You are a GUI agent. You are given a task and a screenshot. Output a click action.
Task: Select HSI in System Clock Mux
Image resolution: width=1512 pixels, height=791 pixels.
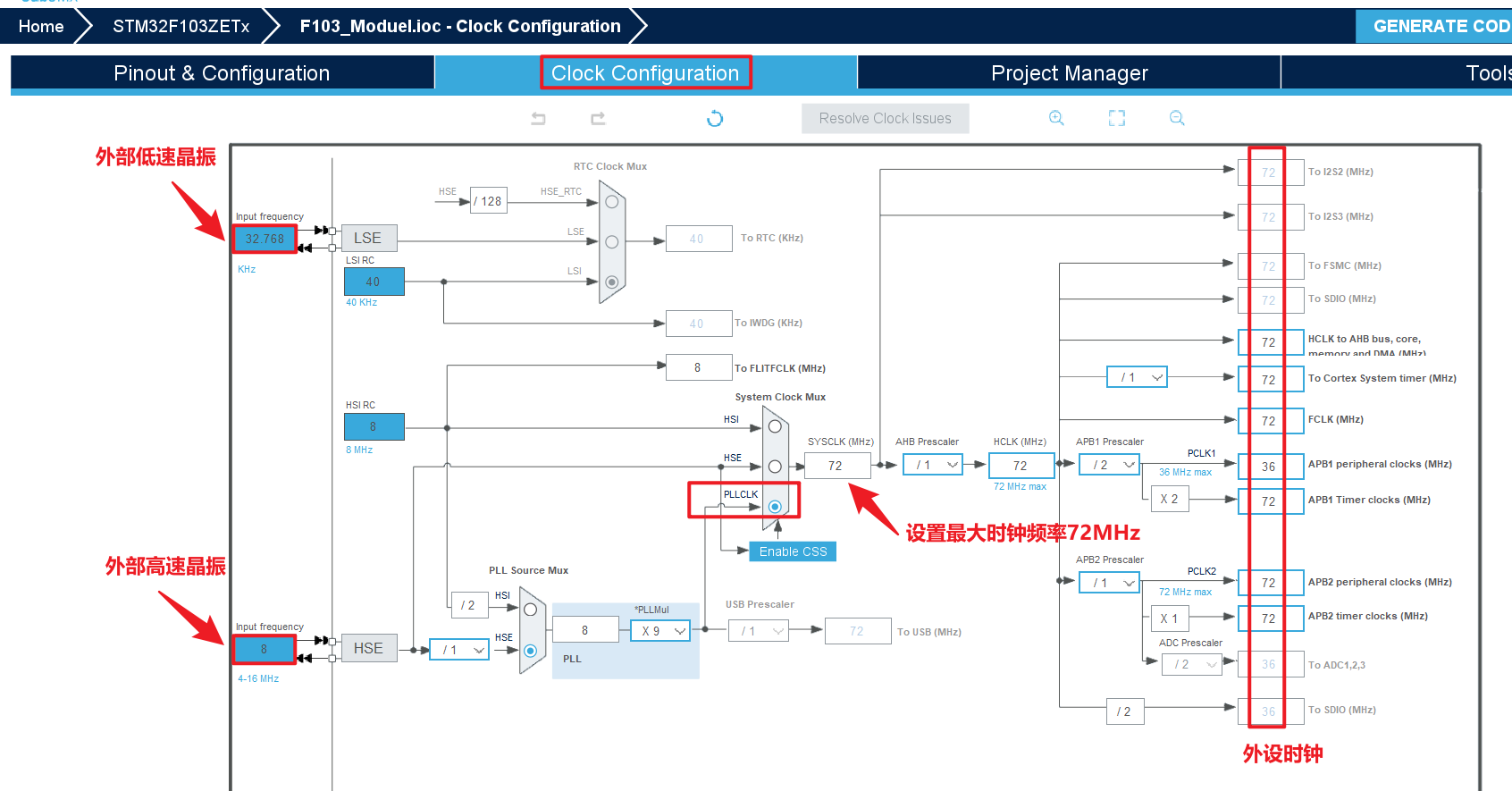click(775, 426)
